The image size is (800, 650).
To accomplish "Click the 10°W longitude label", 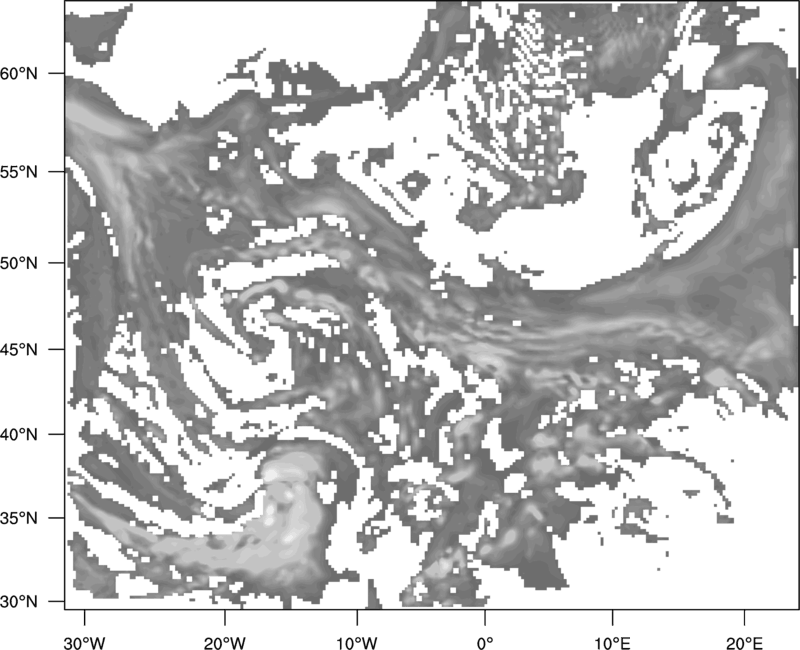I will pos(357,643).
